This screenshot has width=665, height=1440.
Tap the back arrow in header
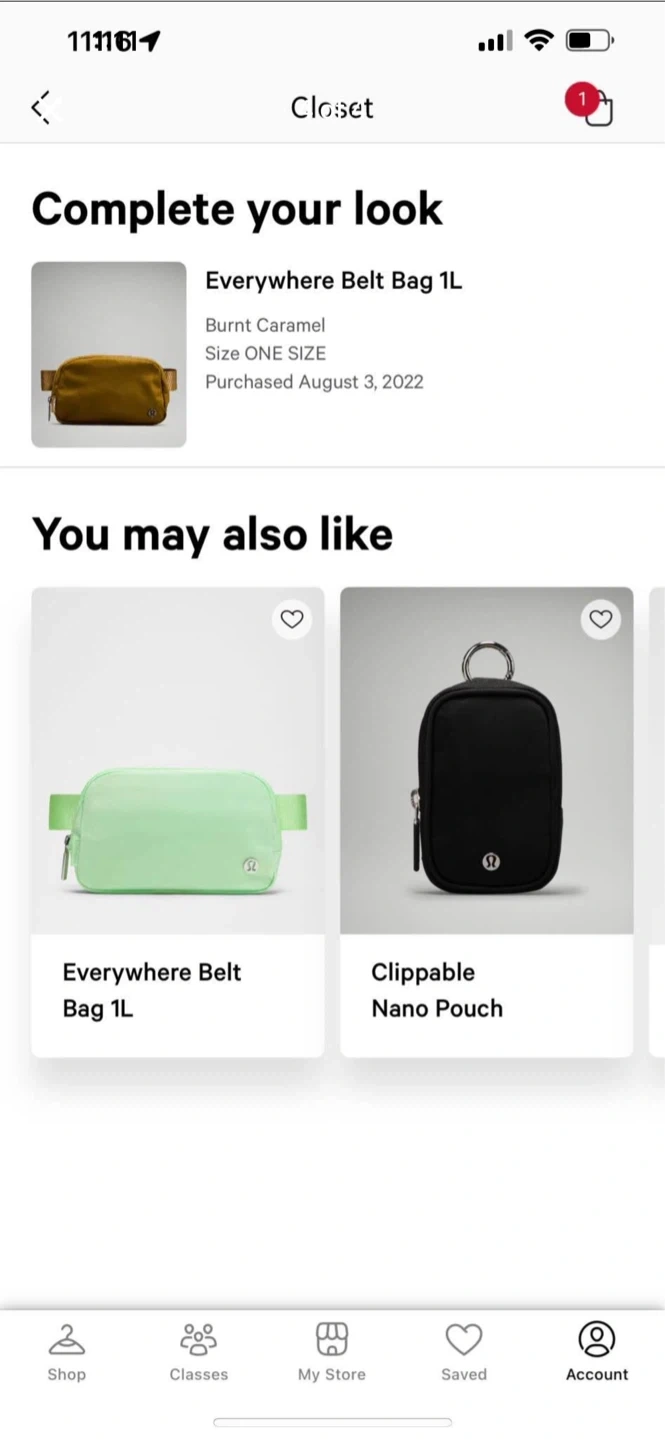tap(42, 107)
